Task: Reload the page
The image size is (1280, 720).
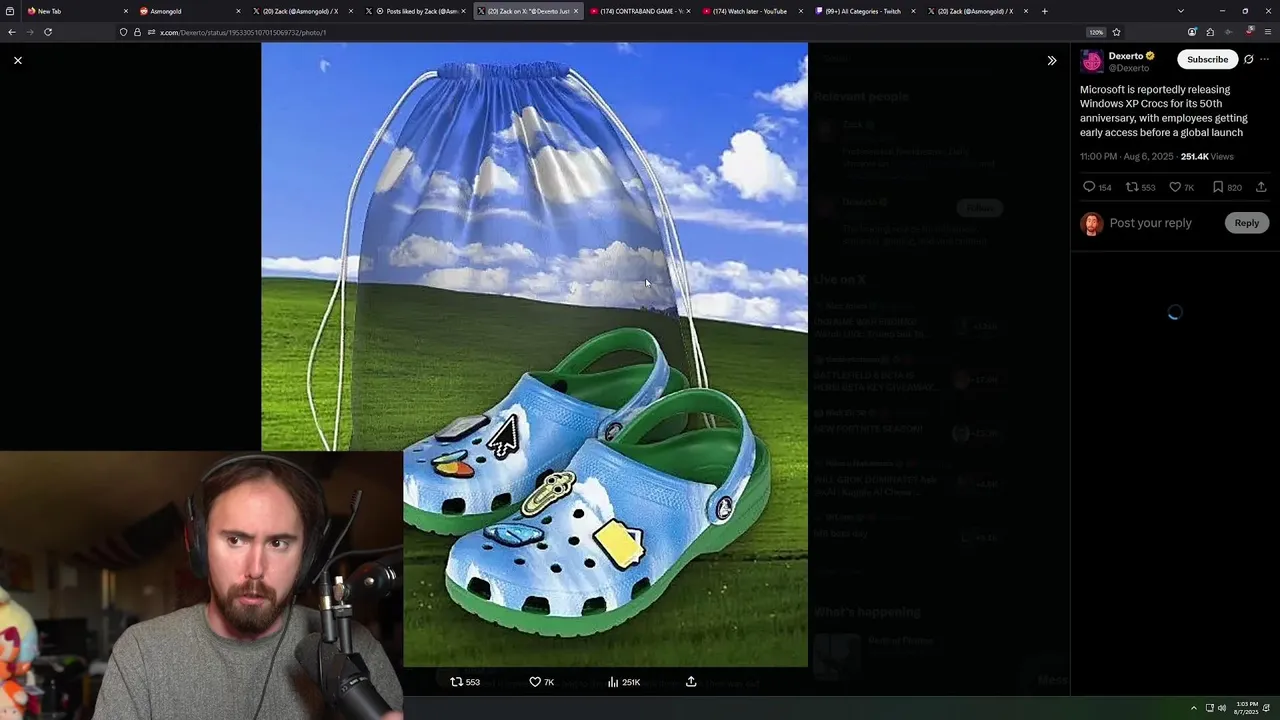Action: click(x=48, y=32)
